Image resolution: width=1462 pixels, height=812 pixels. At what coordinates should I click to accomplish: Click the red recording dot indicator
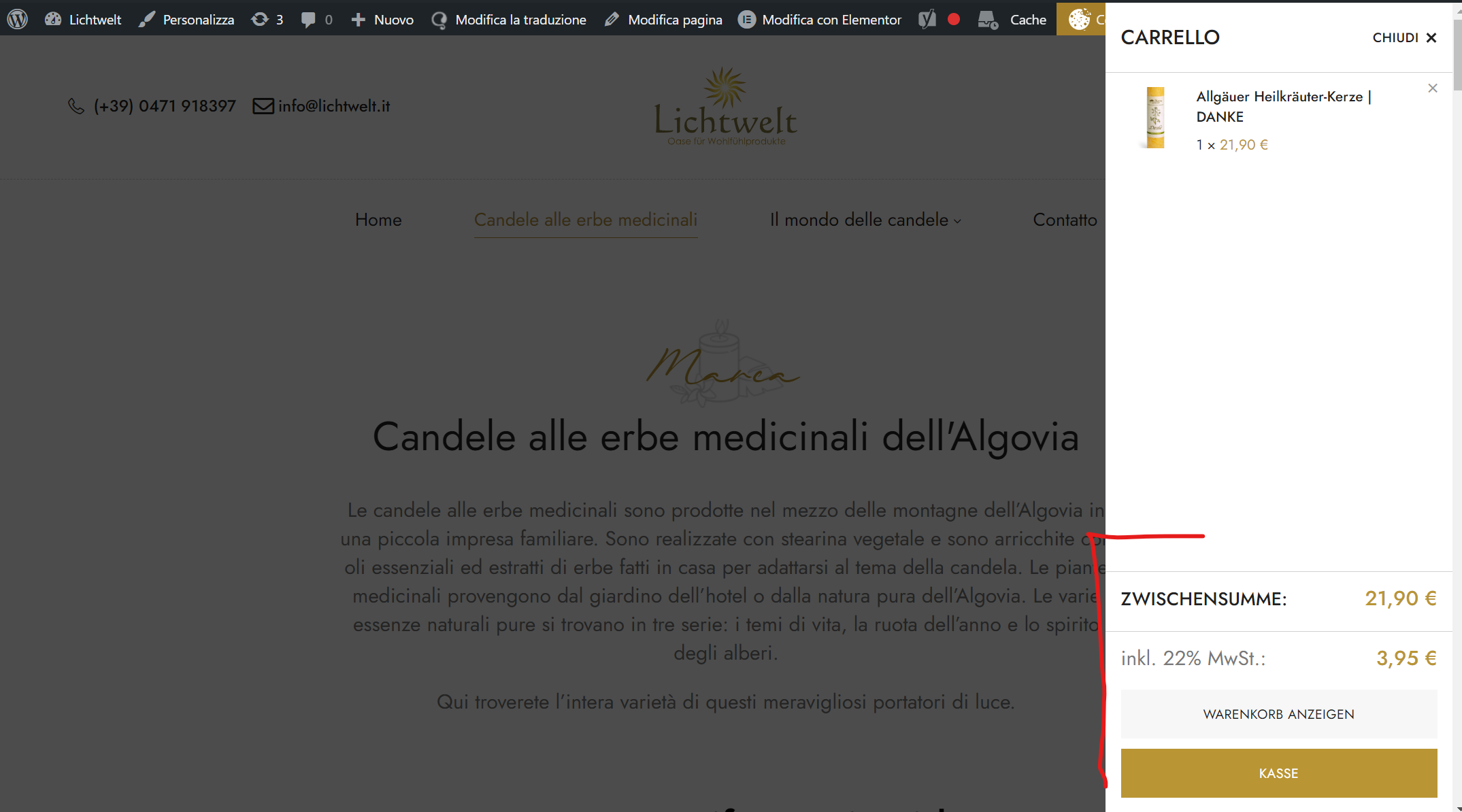coord(954,19)
